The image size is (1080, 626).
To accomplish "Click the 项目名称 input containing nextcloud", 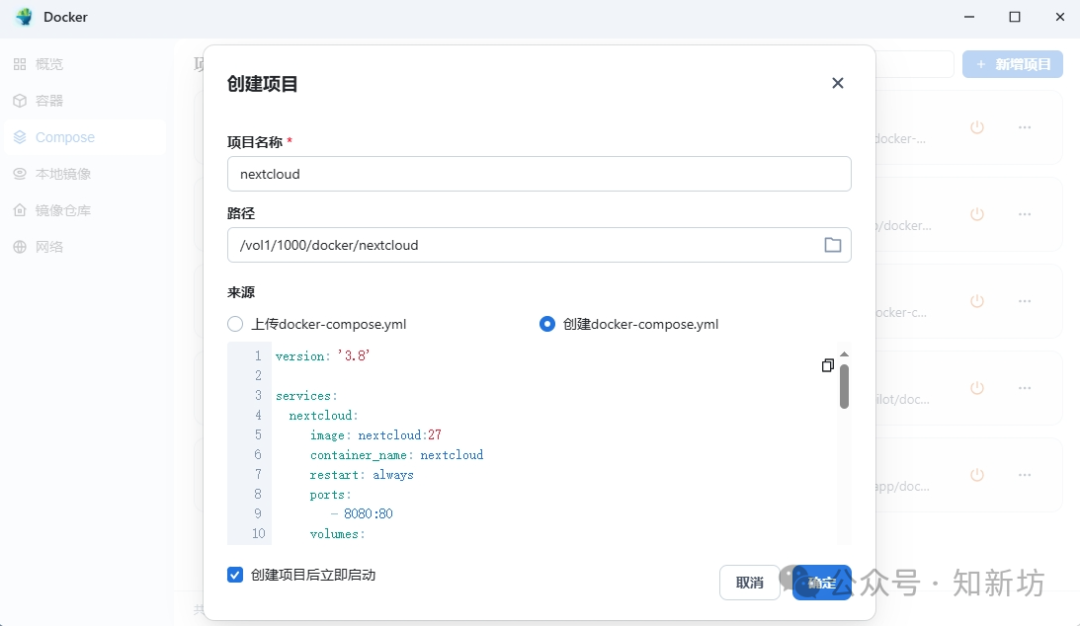I will [x=539, y=174].
